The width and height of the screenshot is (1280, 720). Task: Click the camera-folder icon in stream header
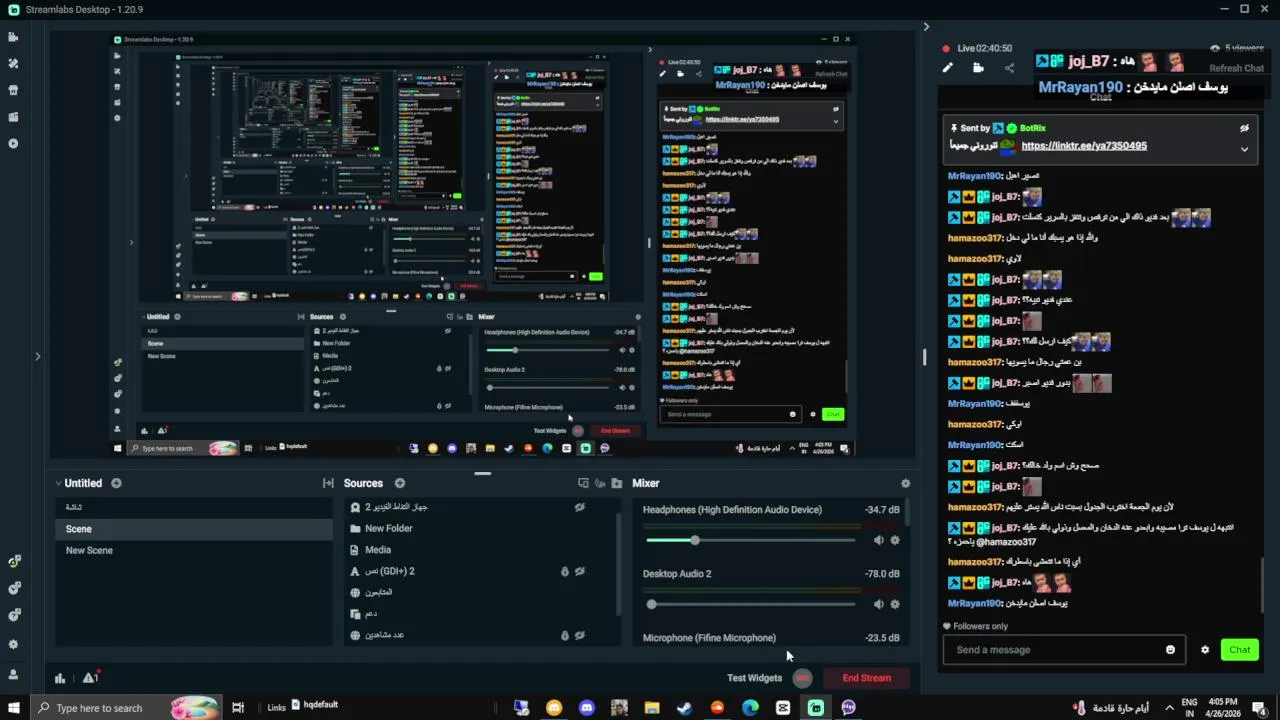(978, 68)
